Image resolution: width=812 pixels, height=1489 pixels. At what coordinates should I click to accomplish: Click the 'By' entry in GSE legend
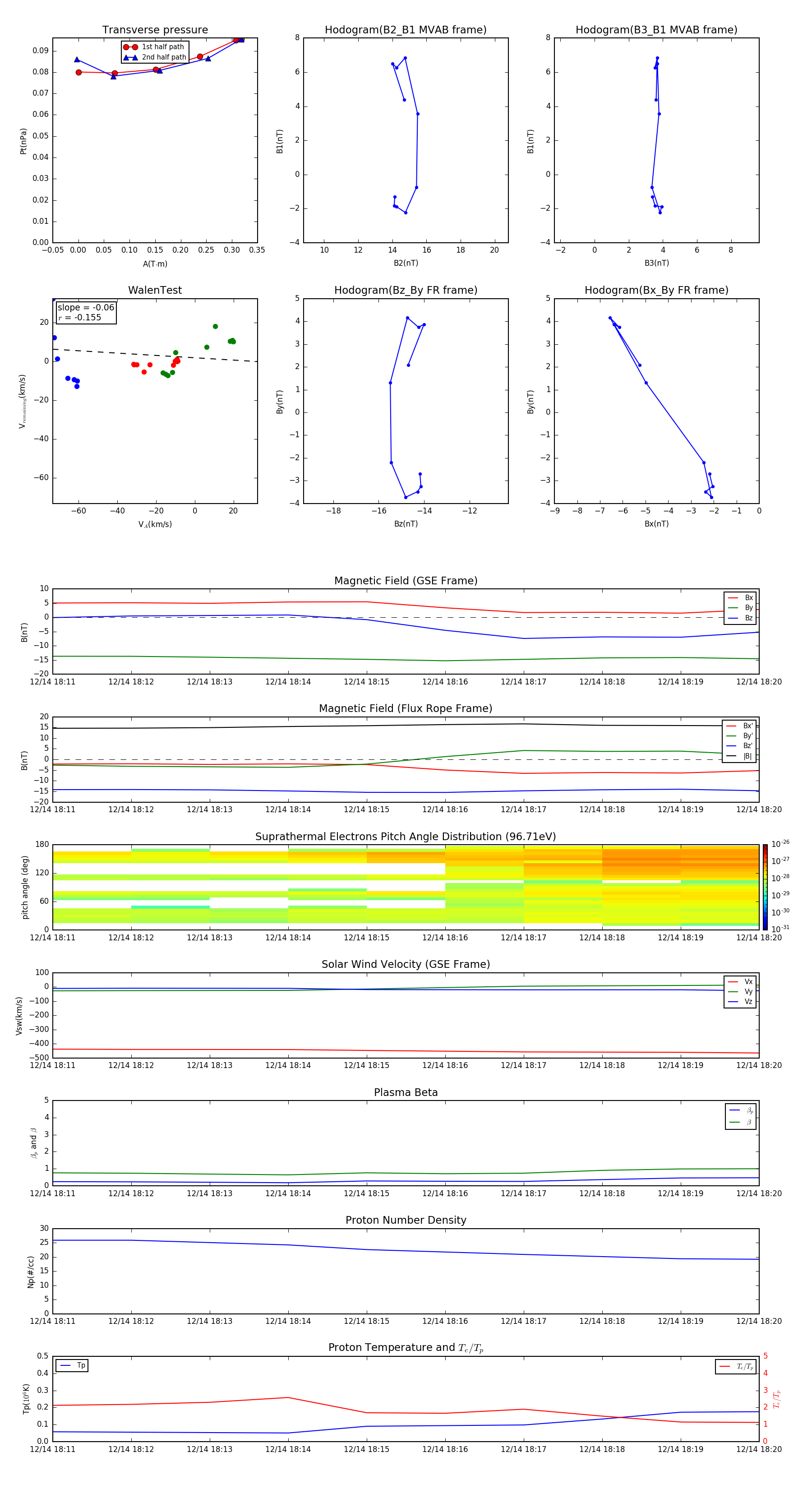tap(740, 607)
